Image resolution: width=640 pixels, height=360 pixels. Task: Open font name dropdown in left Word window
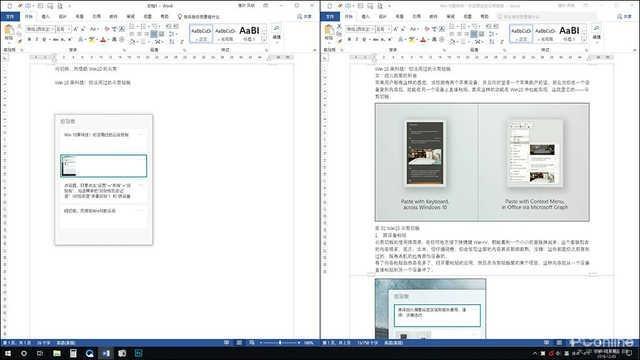pyautogui.click(x=52, y=29)
